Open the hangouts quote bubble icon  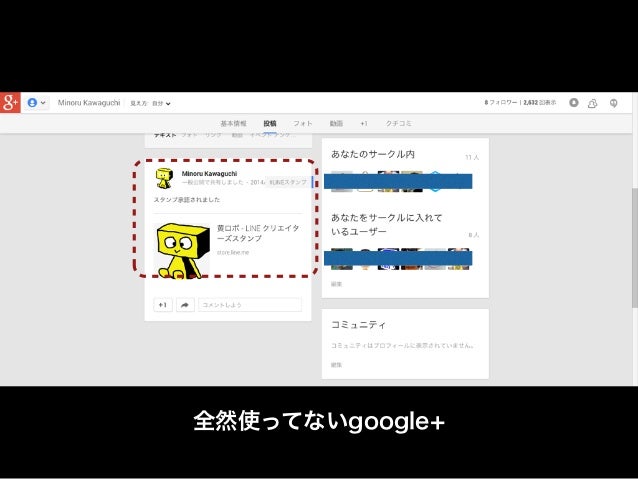pyautogui.click(x=614, y=103)
